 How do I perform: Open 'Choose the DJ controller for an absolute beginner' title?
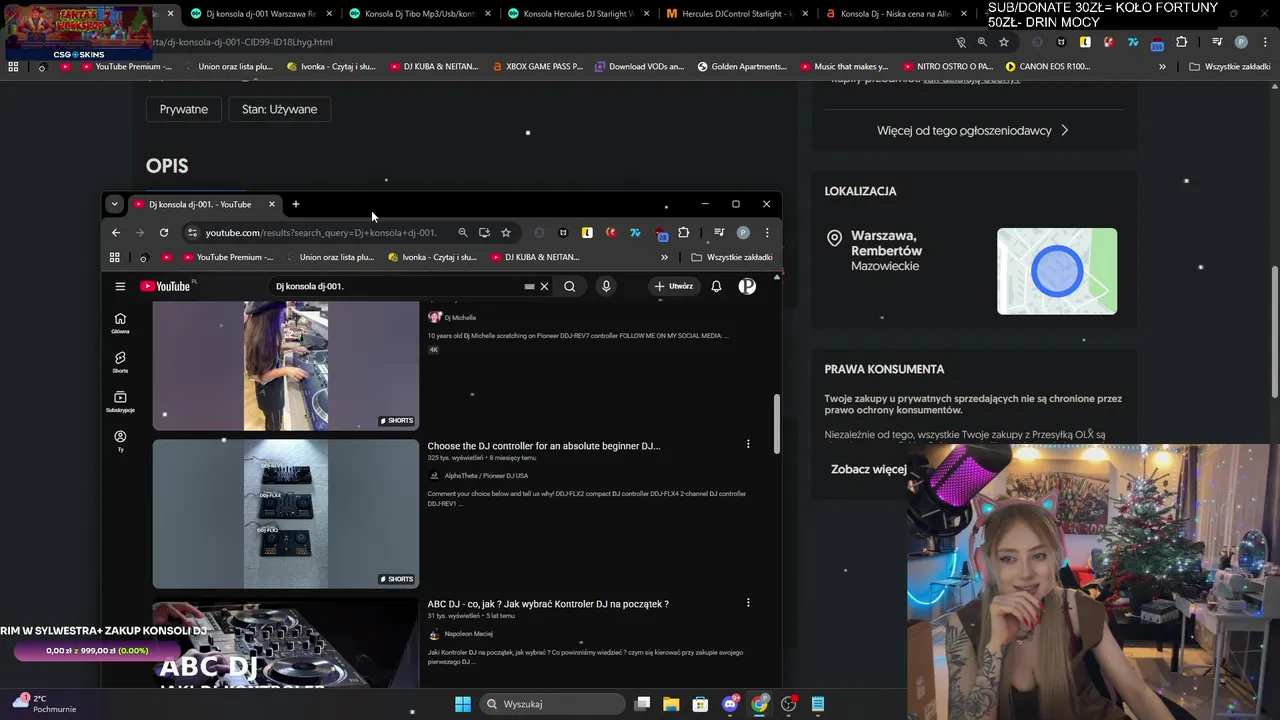pos(544,446)
